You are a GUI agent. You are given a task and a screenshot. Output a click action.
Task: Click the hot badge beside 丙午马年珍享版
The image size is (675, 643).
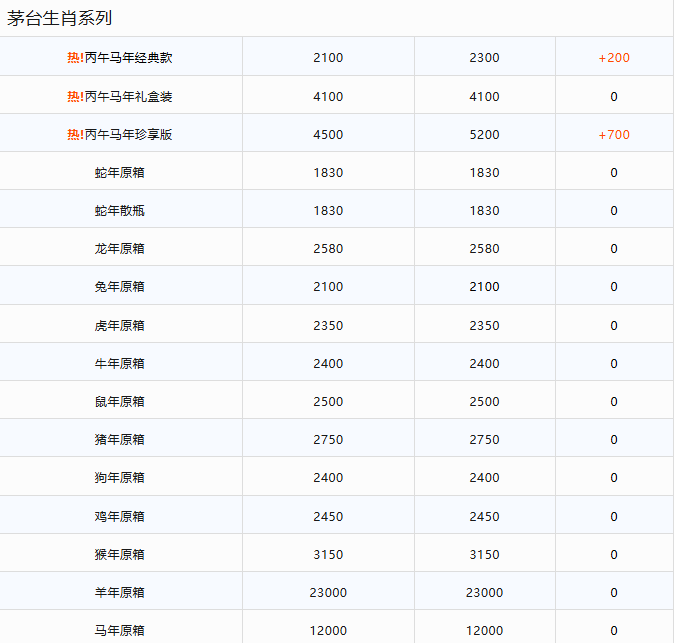coord(75,135)
